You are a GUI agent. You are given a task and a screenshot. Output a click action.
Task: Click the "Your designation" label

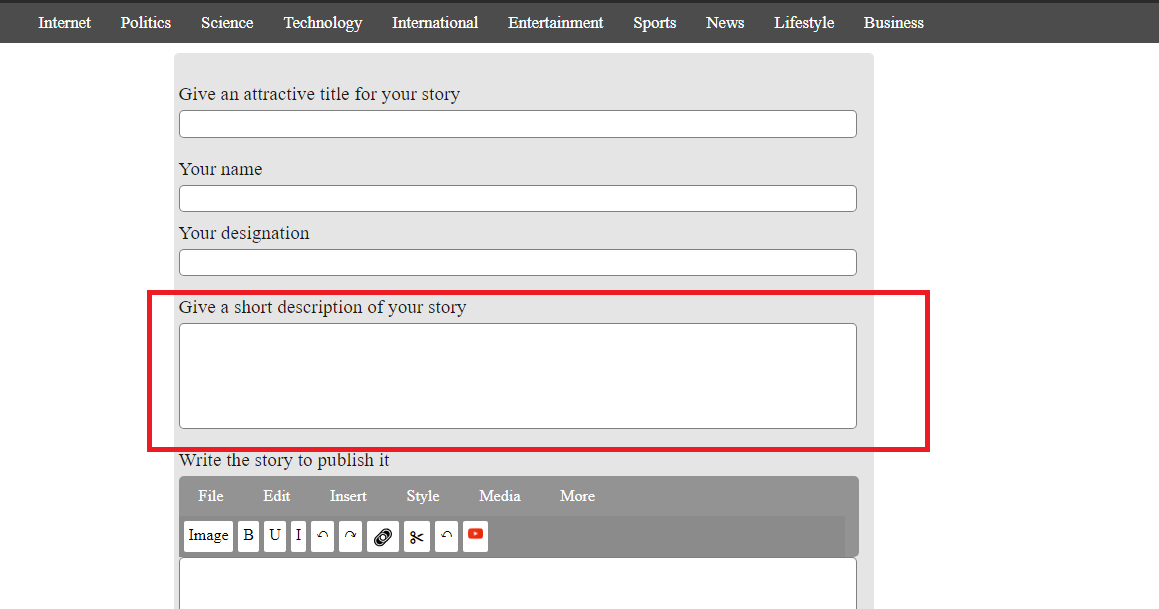244,234
